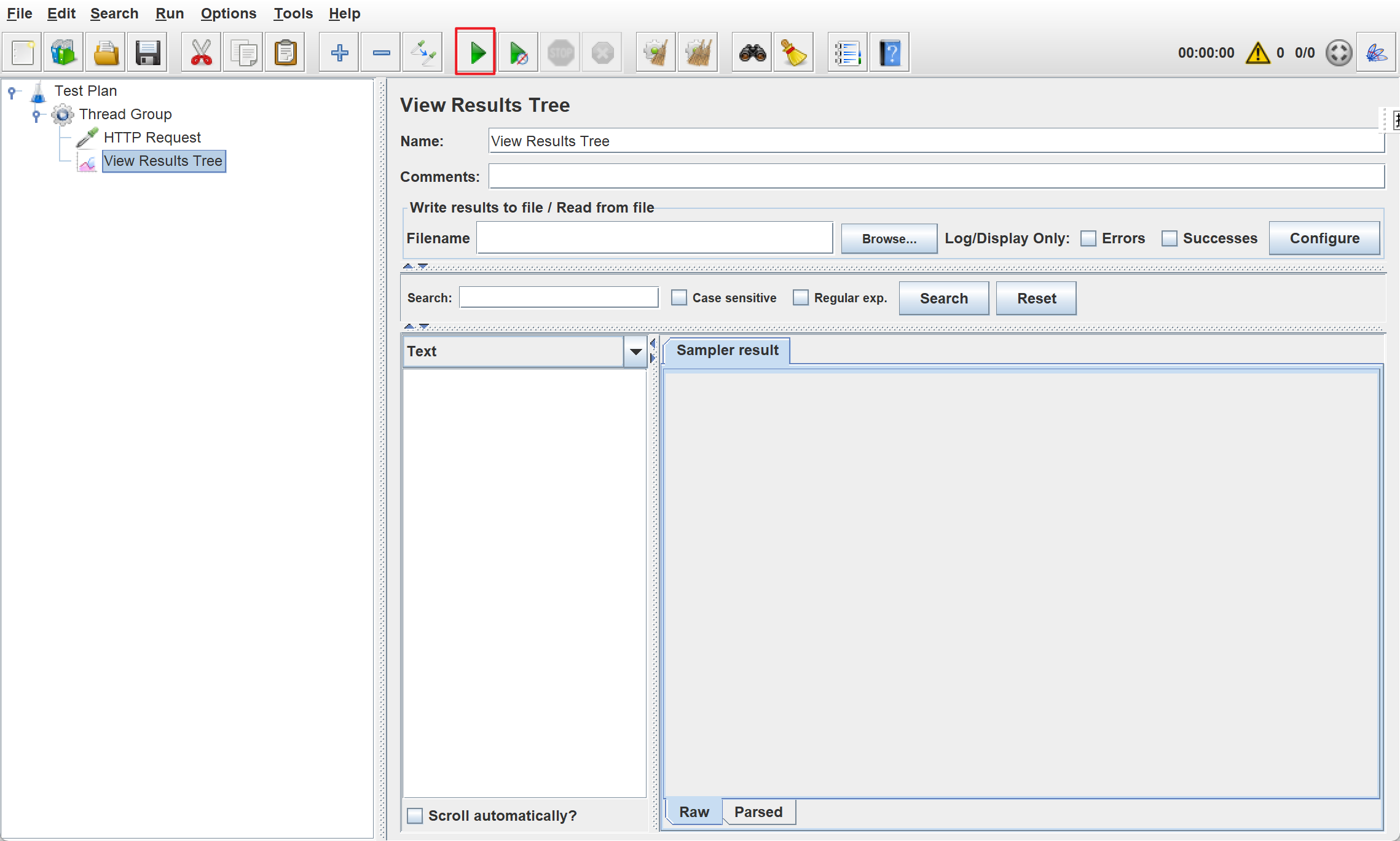Screen dimensions: 1400x841
Task: Switch to the Parsed tab
Action: [758, 812]
